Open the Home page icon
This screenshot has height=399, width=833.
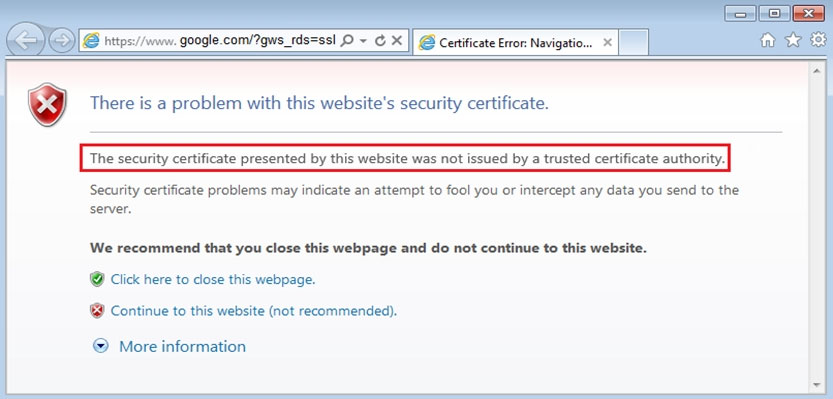tap(767, 40)
